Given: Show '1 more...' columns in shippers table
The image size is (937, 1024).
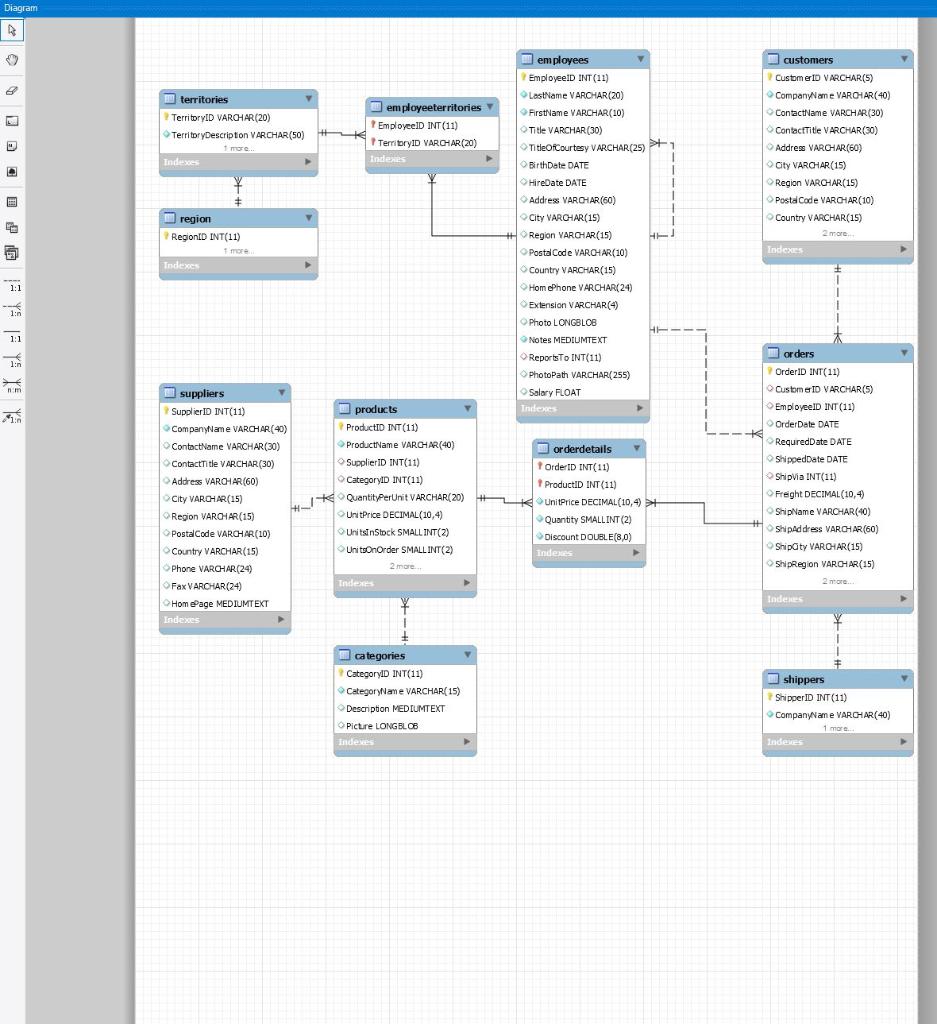Looking at the screenshot, I should coord(838,729).
